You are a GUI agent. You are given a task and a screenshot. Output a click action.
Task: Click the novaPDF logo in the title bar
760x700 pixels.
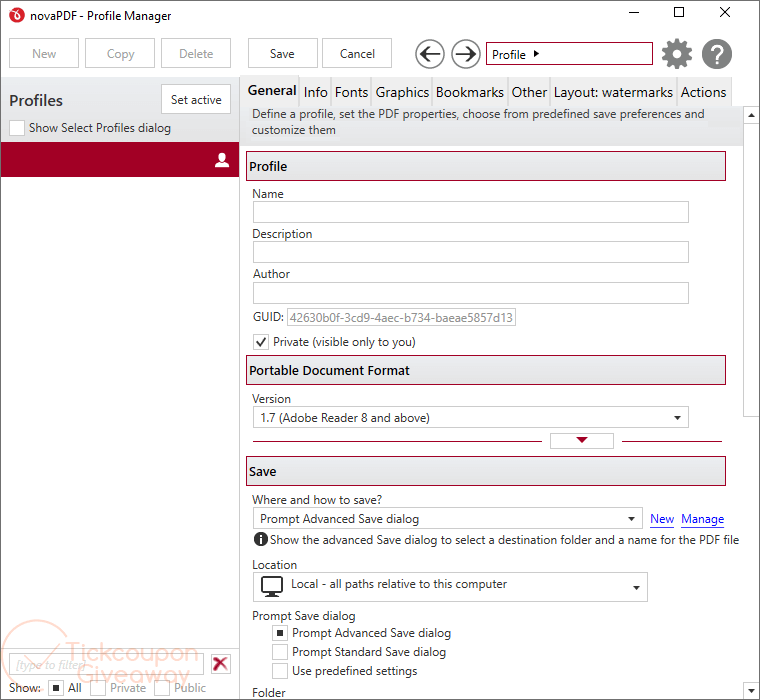[x=16, y=16]
